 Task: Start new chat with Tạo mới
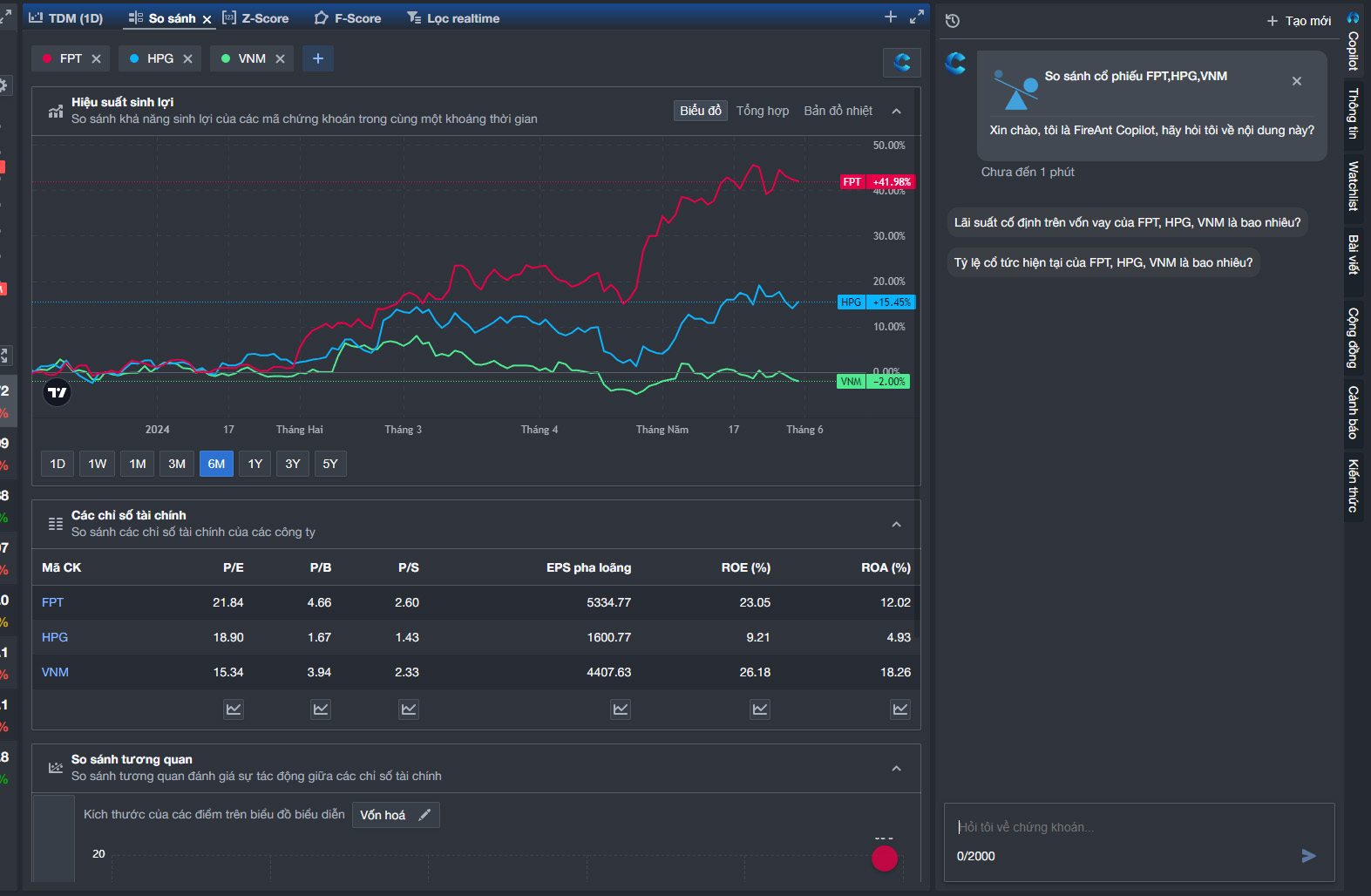1299,21
